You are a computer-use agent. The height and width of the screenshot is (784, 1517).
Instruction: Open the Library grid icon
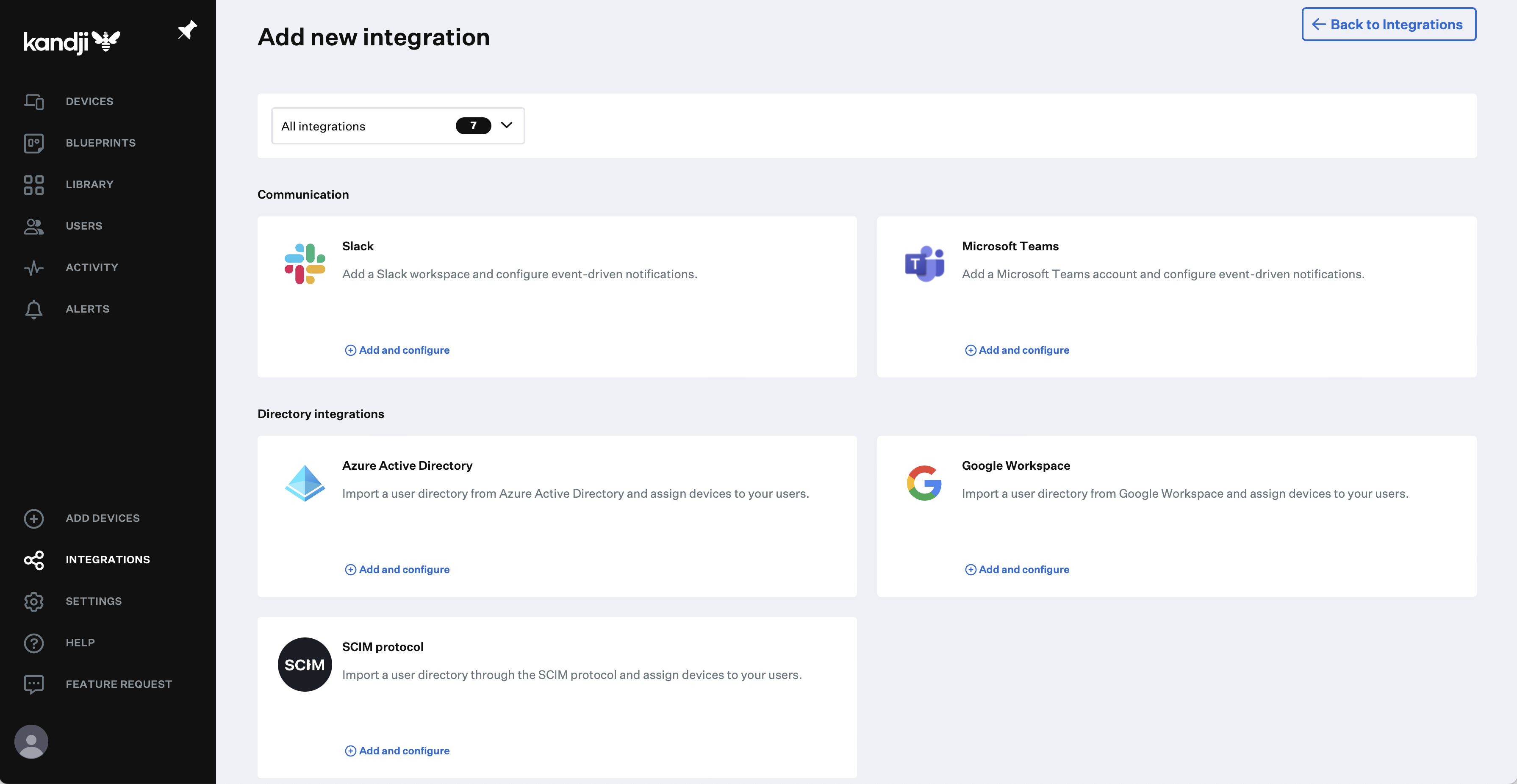[x=33, y=184]
